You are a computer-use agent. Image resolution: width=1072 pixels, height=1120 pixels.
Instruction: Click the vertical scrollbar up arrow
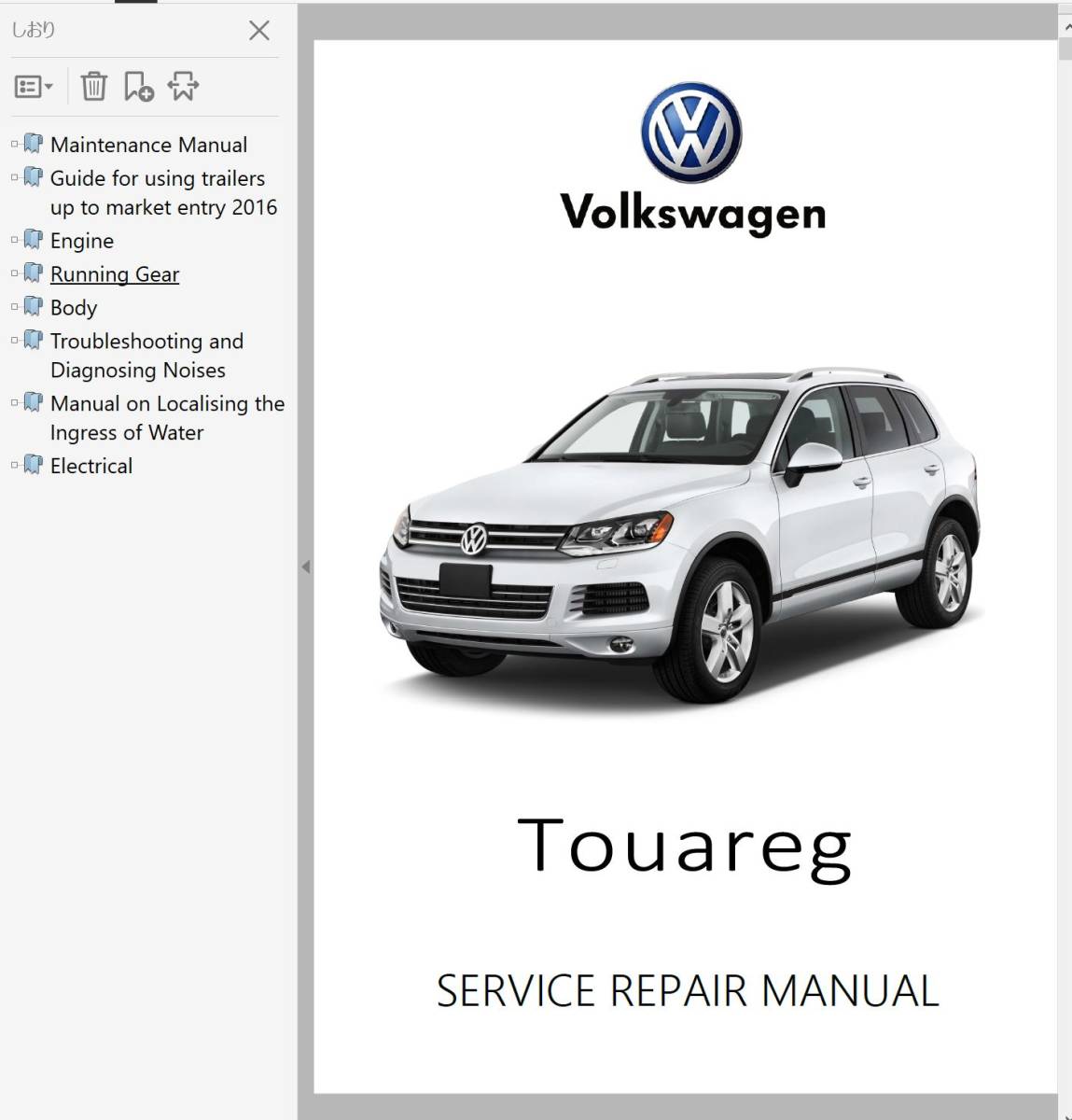click(x=1065, y=28)
